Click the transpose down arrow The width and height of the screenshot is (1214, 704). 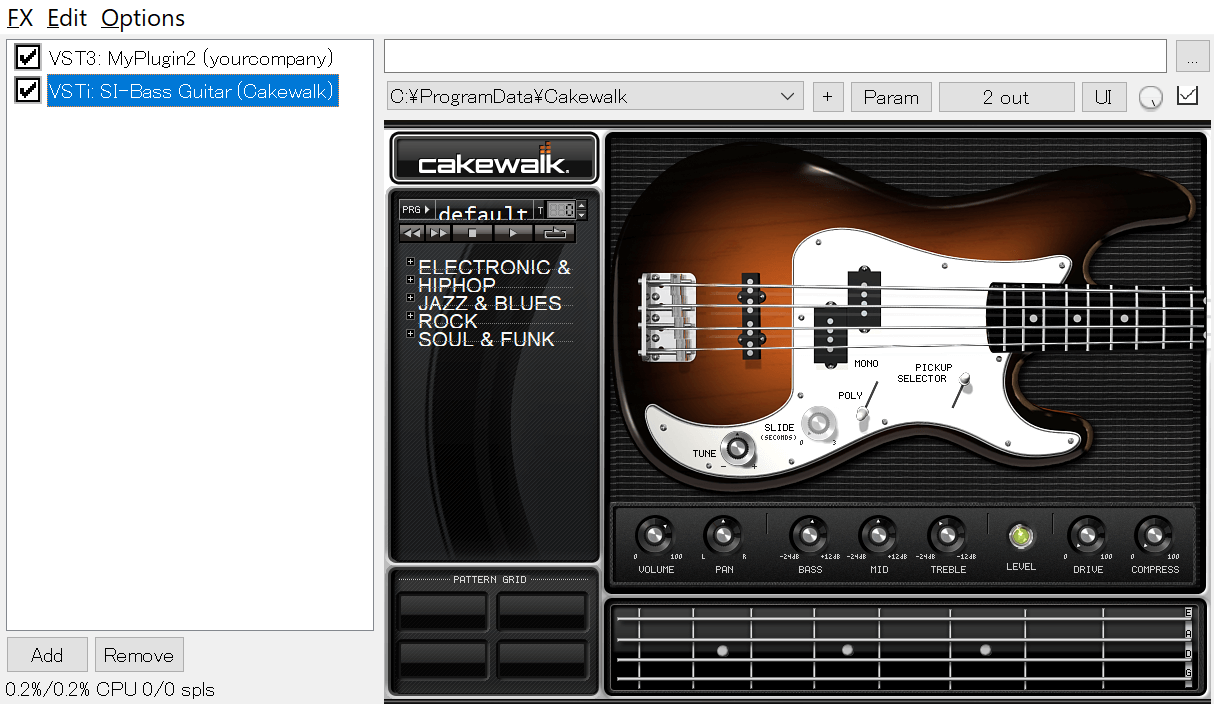(582, 215)
